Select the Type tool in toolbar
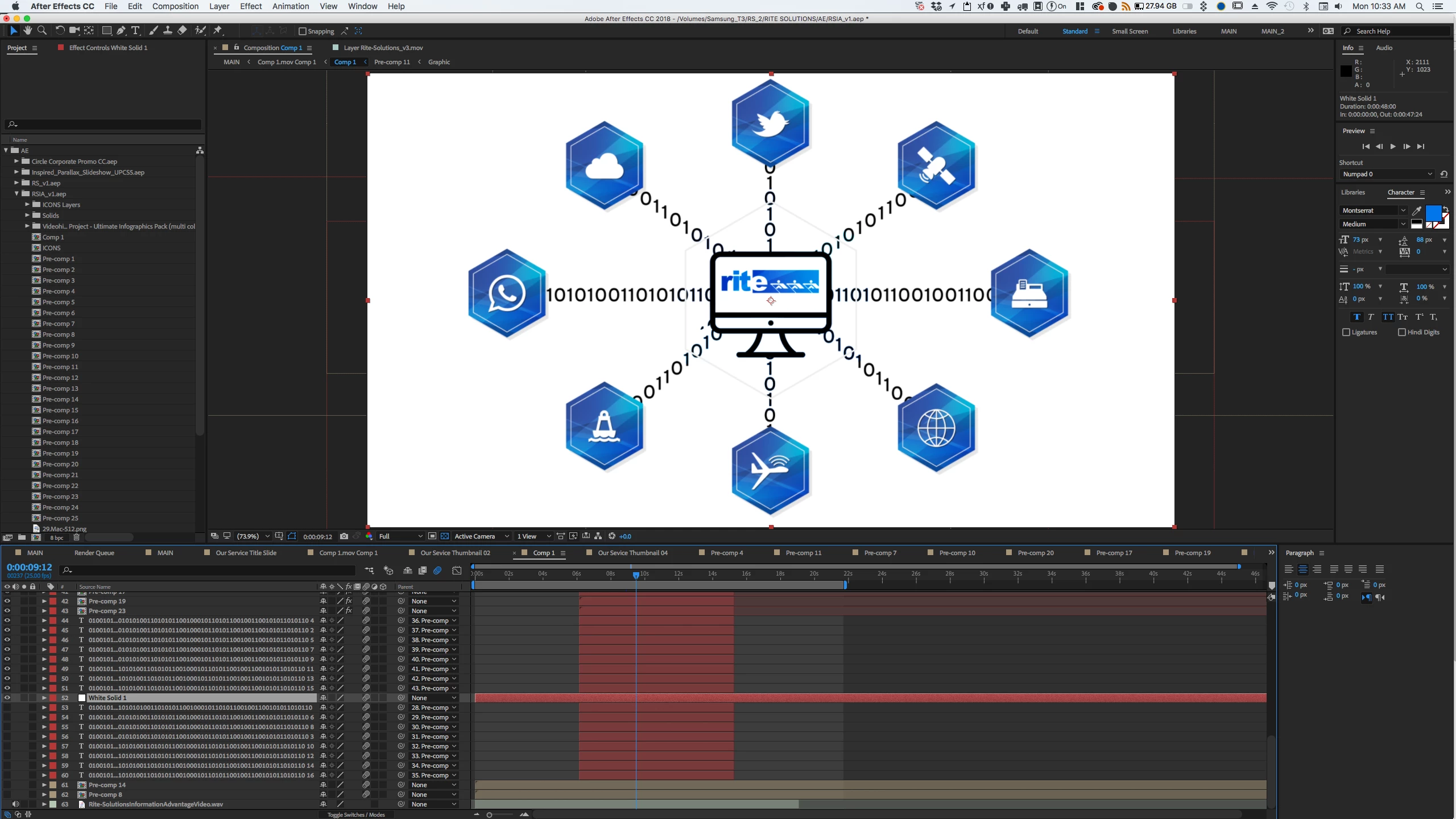The height and width of the screenshot is (819, 1456). [x=135, y=31]
